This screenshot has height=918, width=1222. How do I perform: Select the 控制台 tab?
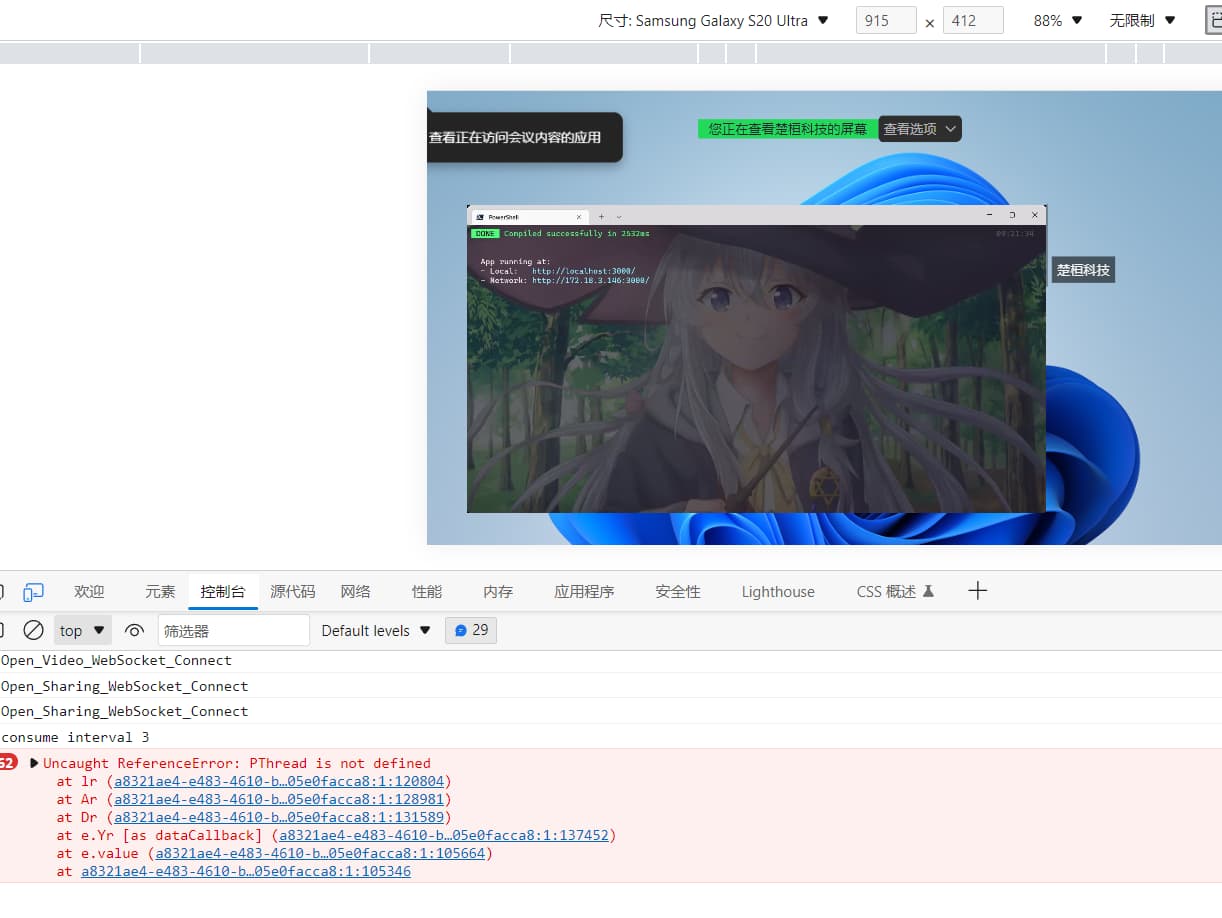click(x=223, y=592)
